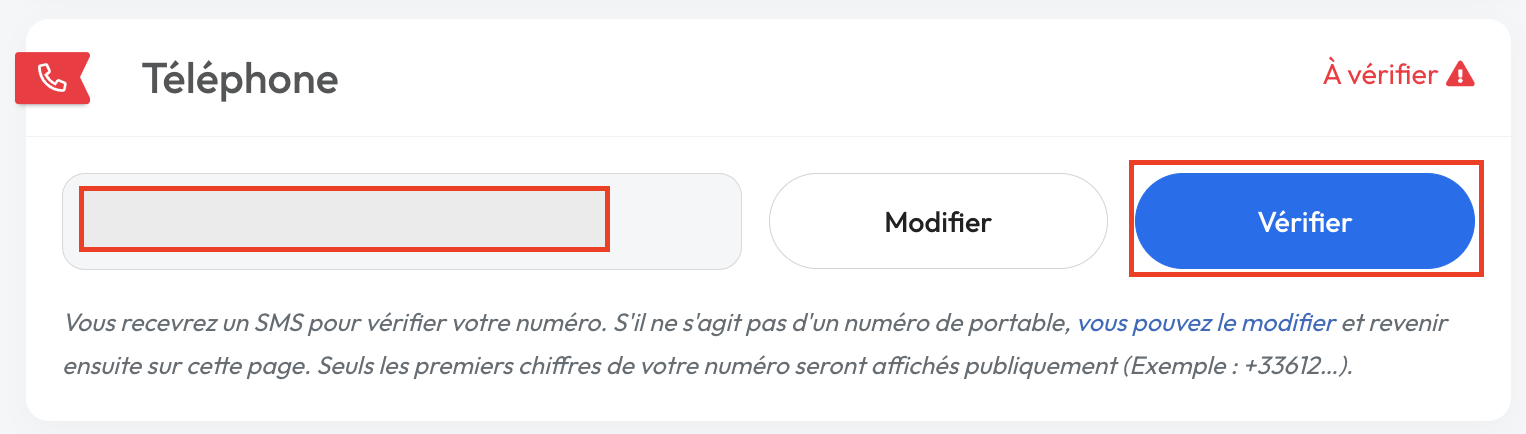Select the 'Téléphone' section heading
The image size is (1526, 434).
(x=239, y=78)
